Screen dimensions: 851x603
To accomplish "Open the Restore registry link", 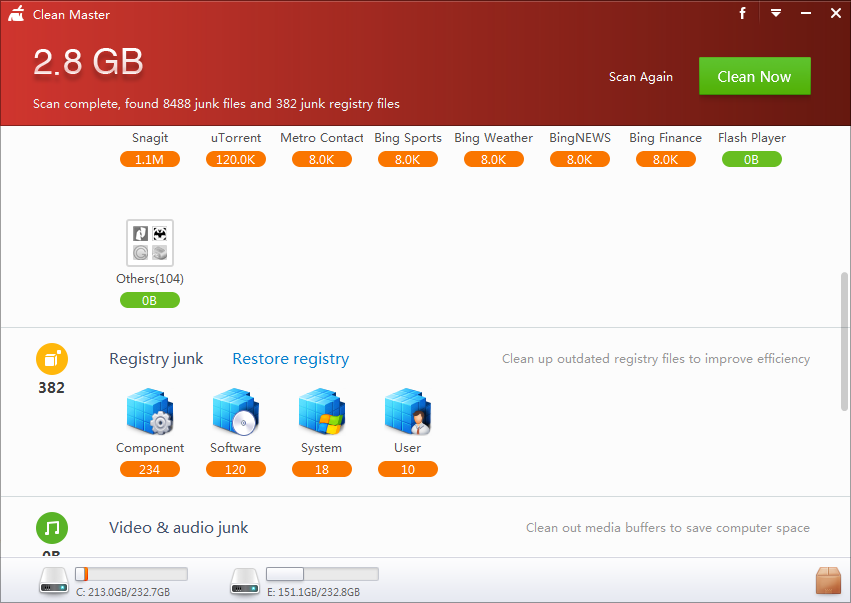I will [290, 359].
